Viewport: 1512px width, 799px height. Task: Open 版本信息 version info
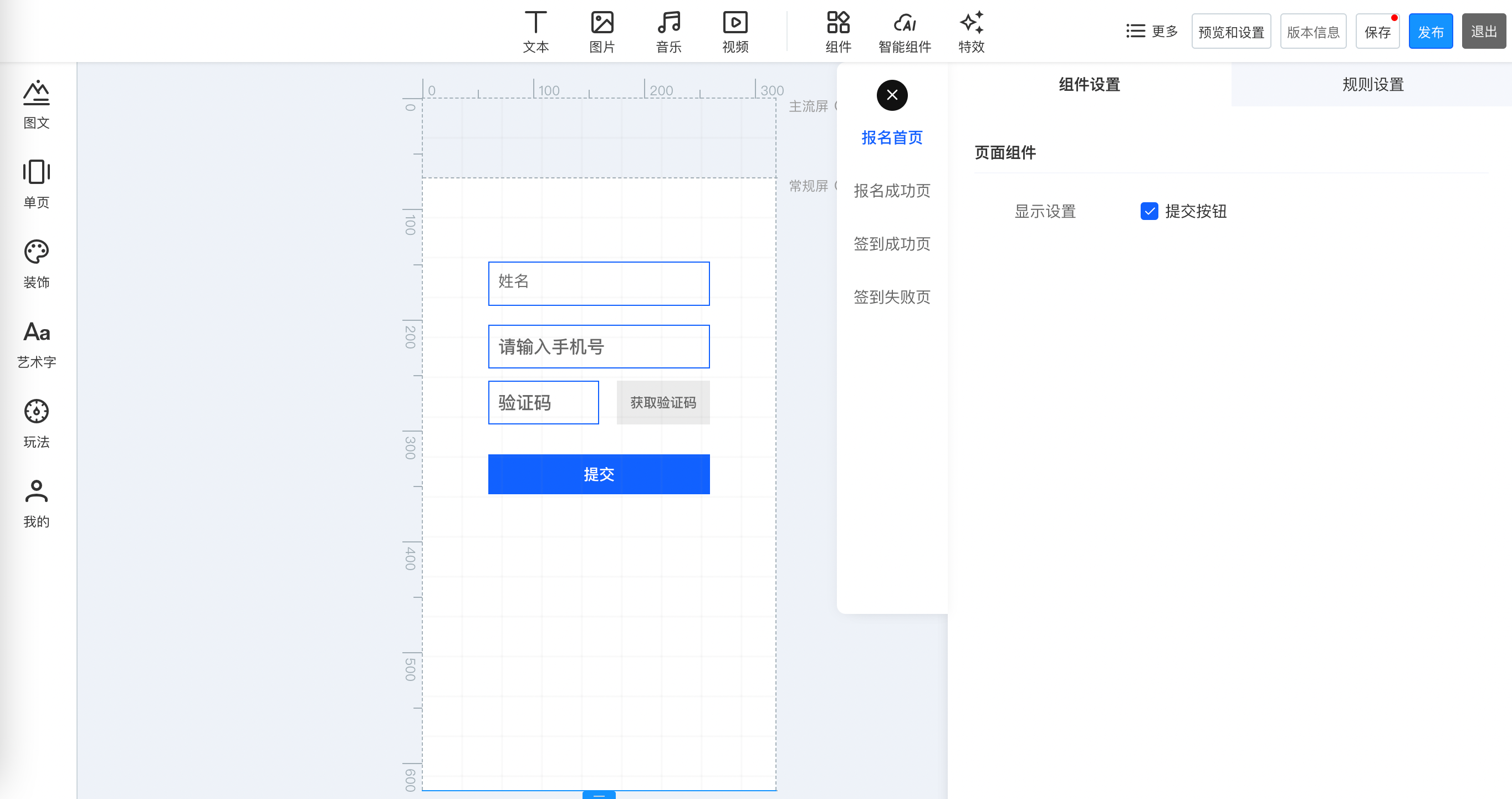1313,32
